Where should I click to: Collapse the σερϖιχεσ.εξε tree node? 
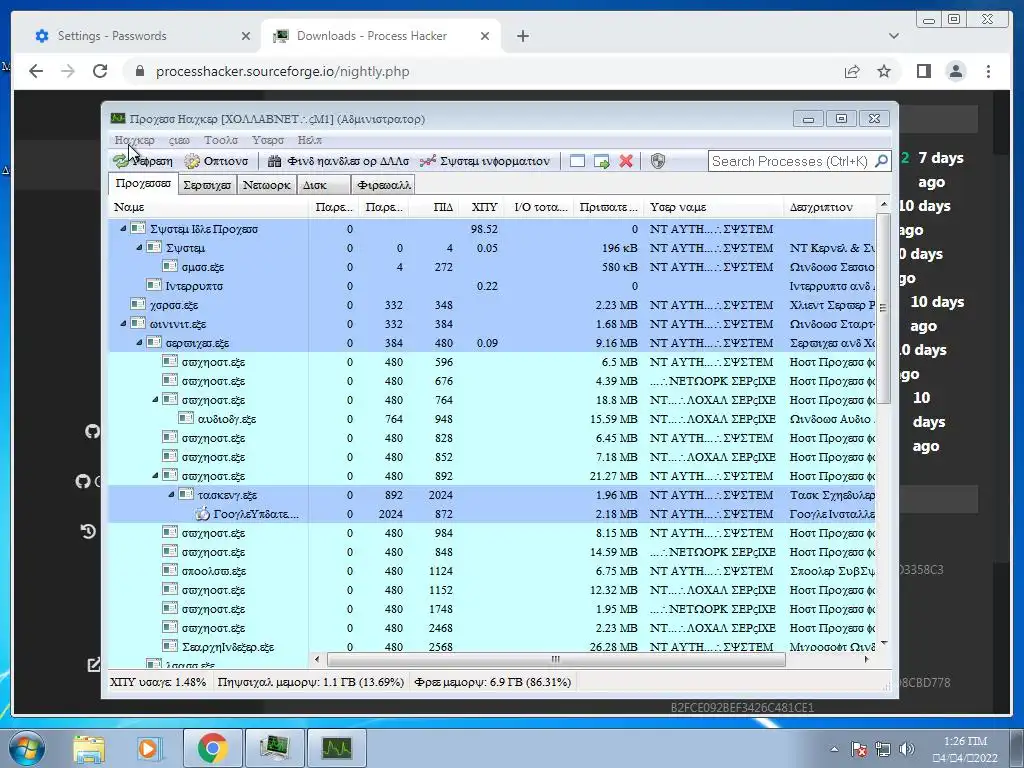pos(138,342)
